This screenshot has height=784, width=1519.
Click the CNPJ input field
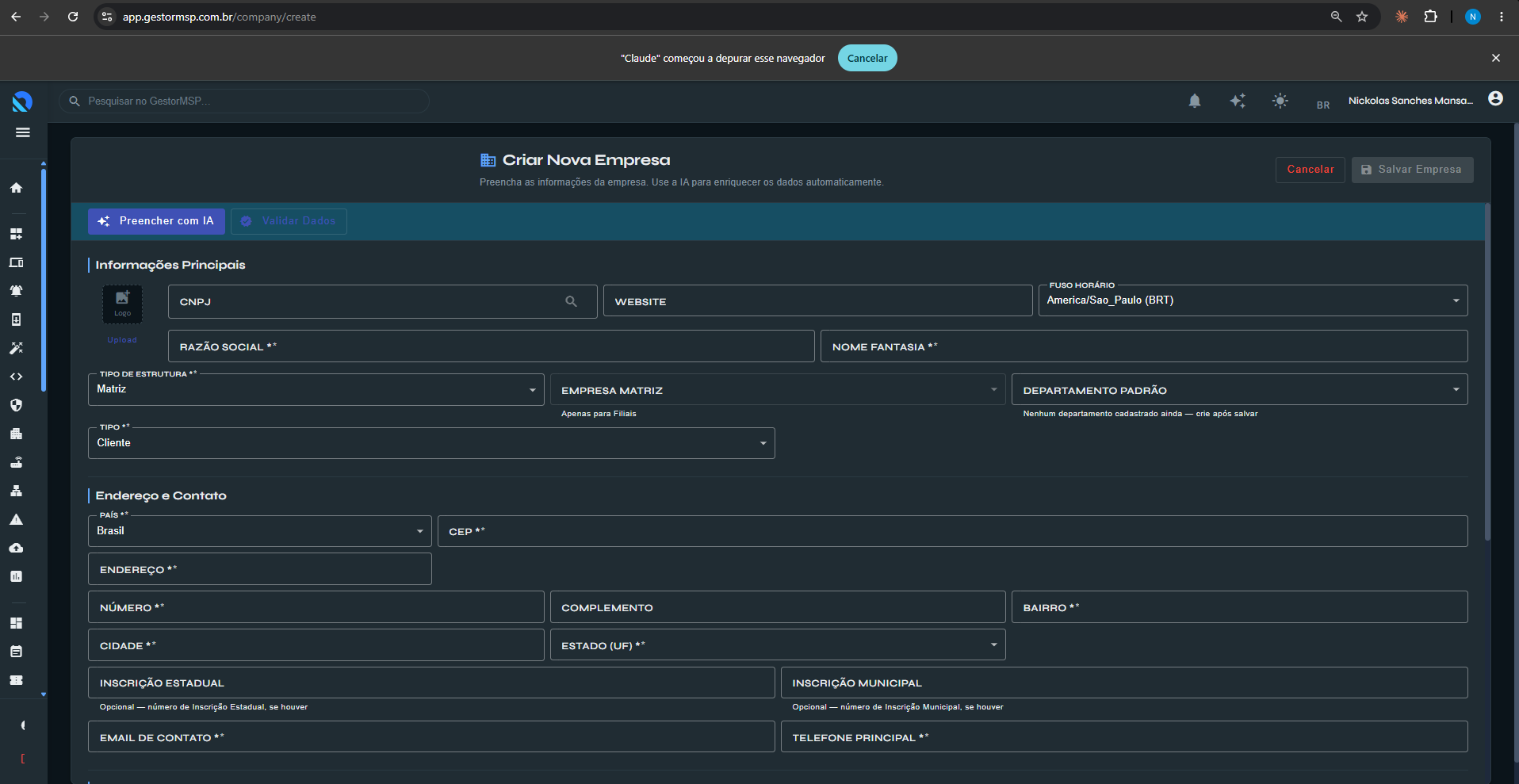(382, 301)
